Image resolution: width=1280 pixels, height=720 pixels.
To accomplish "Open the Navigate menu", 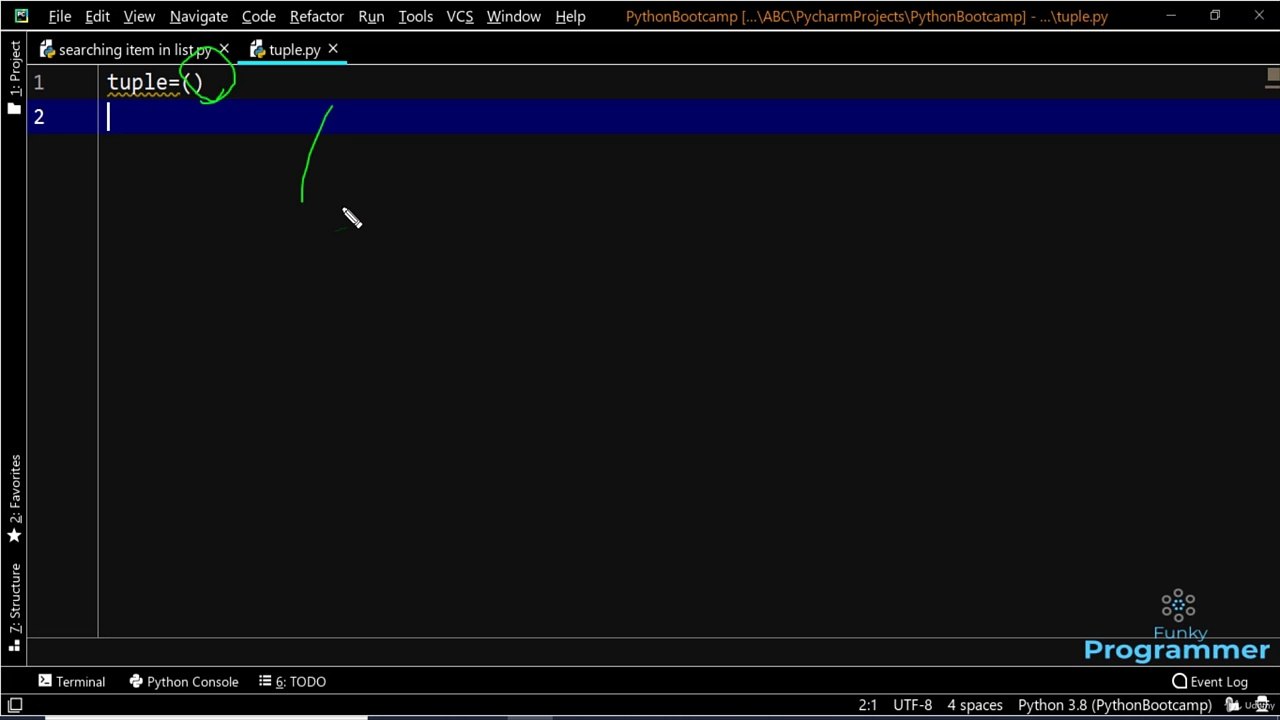I will [x=198, y=17].
